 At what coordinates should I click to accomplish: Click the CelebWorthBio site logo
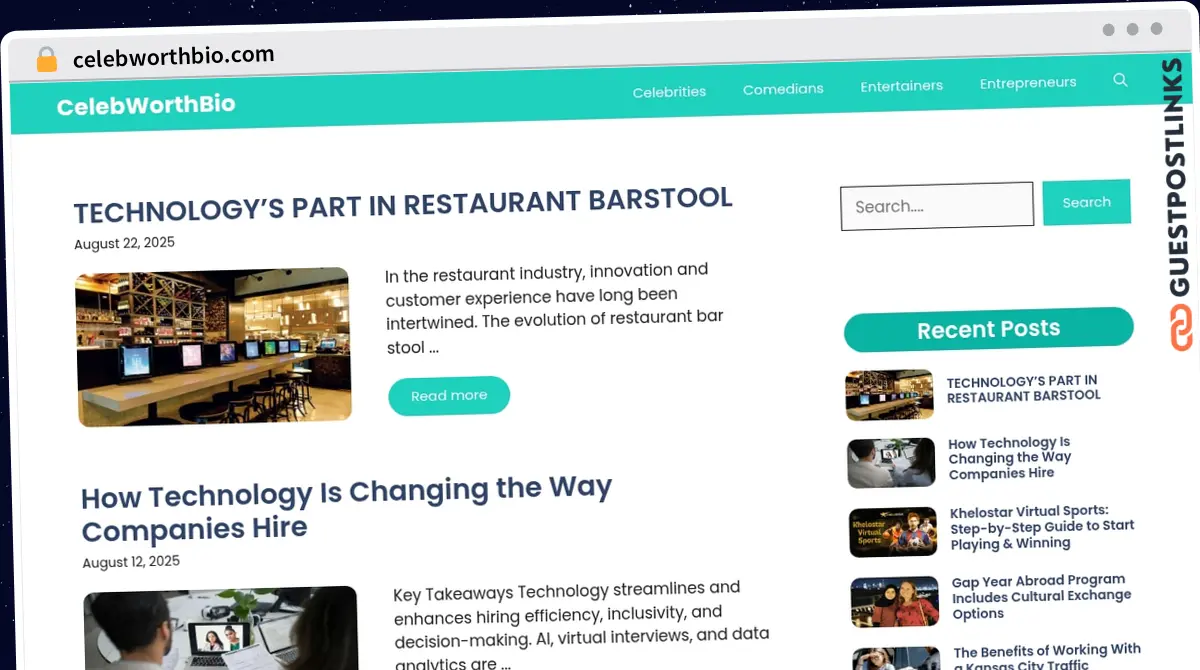pyautogui.click(x=146, y=105)
